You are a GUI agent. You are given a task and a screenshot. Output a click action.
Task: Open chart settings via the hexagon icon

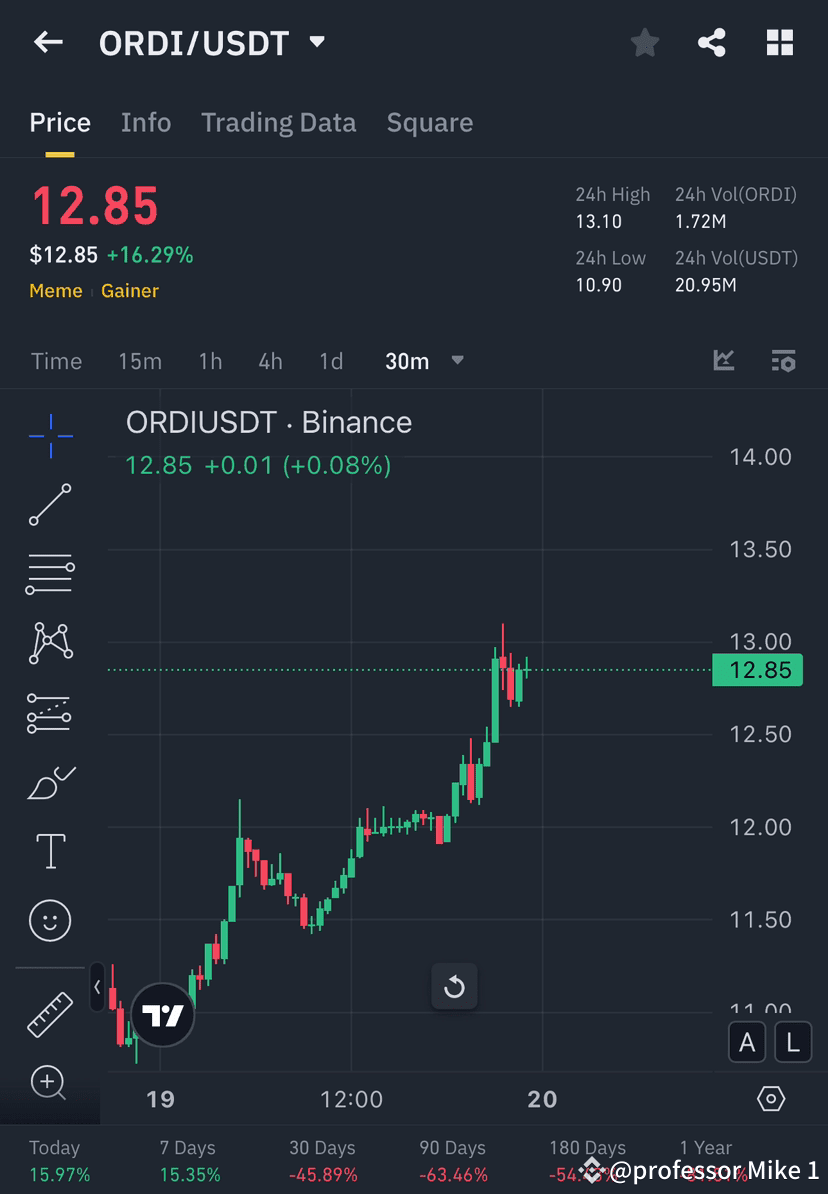[771, 1097]
